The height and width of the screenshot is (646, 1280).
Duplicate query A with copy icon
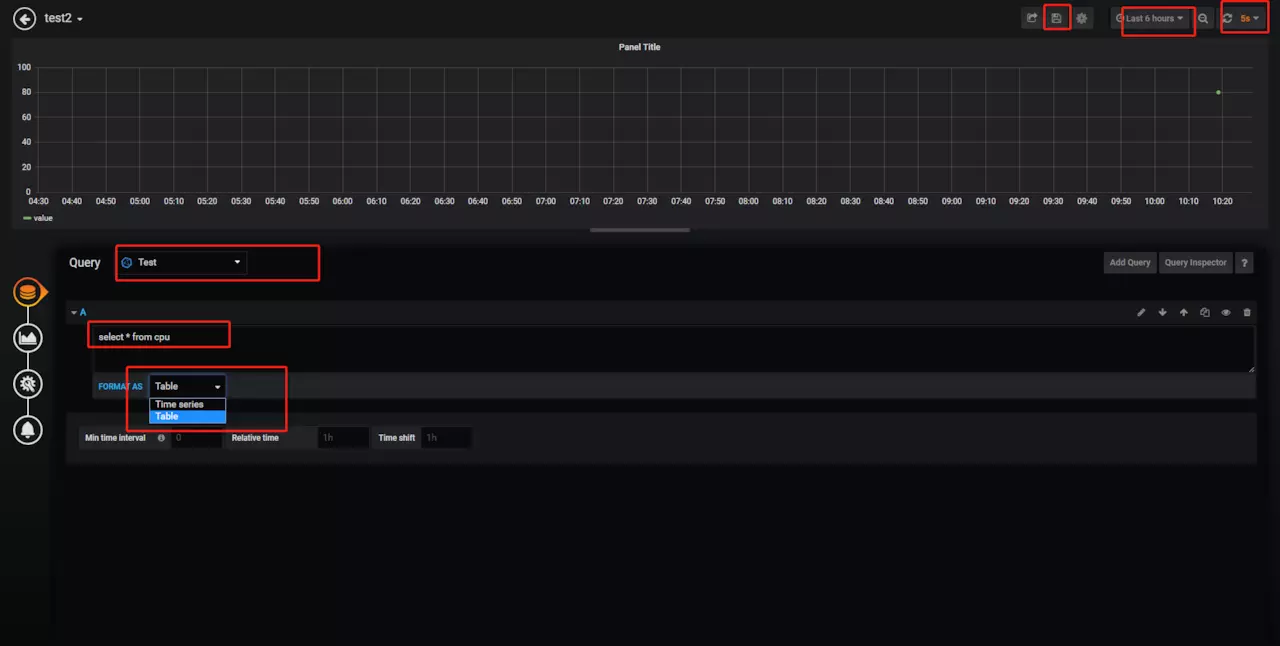coord(1204,313)
